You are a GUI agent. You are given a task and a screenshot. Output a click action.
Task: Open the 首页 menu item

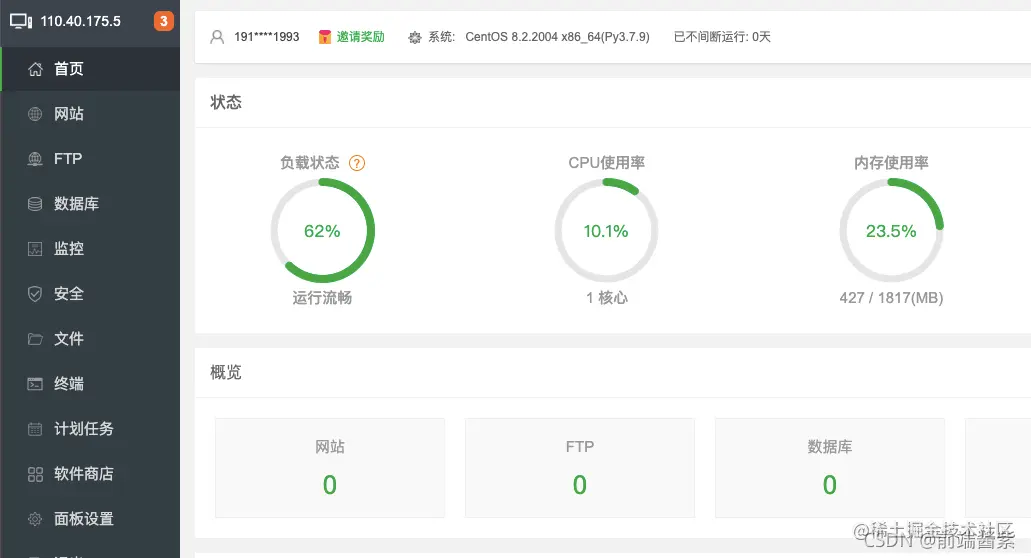(x=90, y=69)
